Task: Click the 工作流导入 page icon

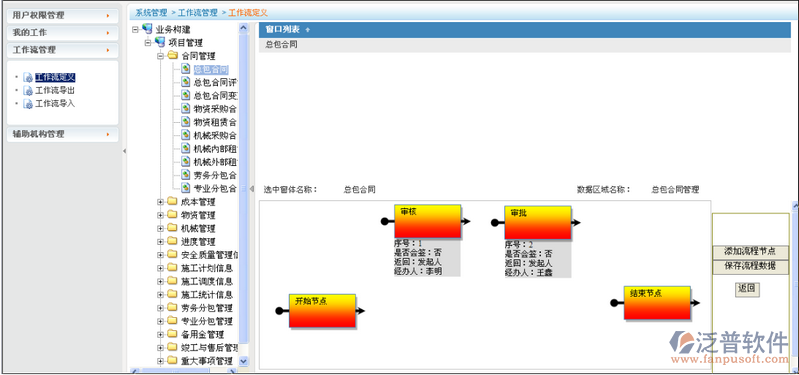Action: [x=29, y=104]
